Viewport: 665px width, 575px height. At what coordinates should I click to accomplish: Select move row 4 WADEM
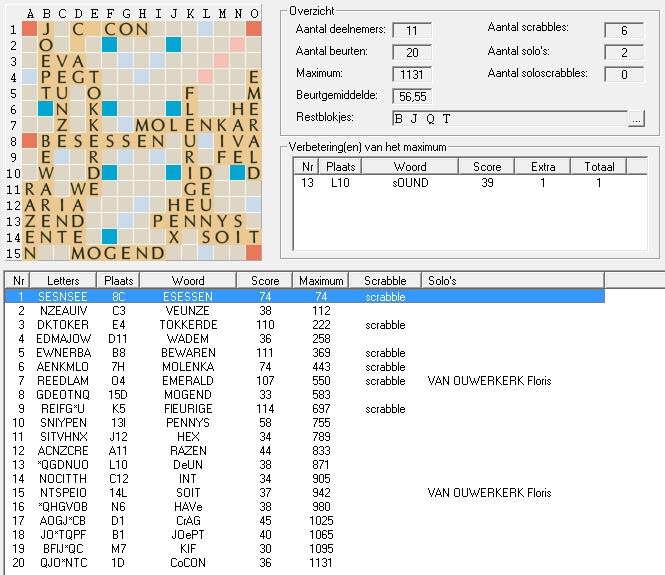(305, 338)
